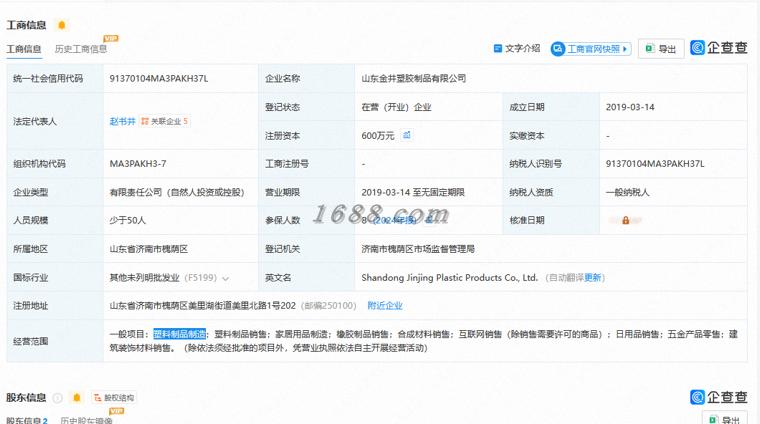
Task: Click 其他未列明批发业 industry text
Action: pyautogui.click(x=144, y=278)
